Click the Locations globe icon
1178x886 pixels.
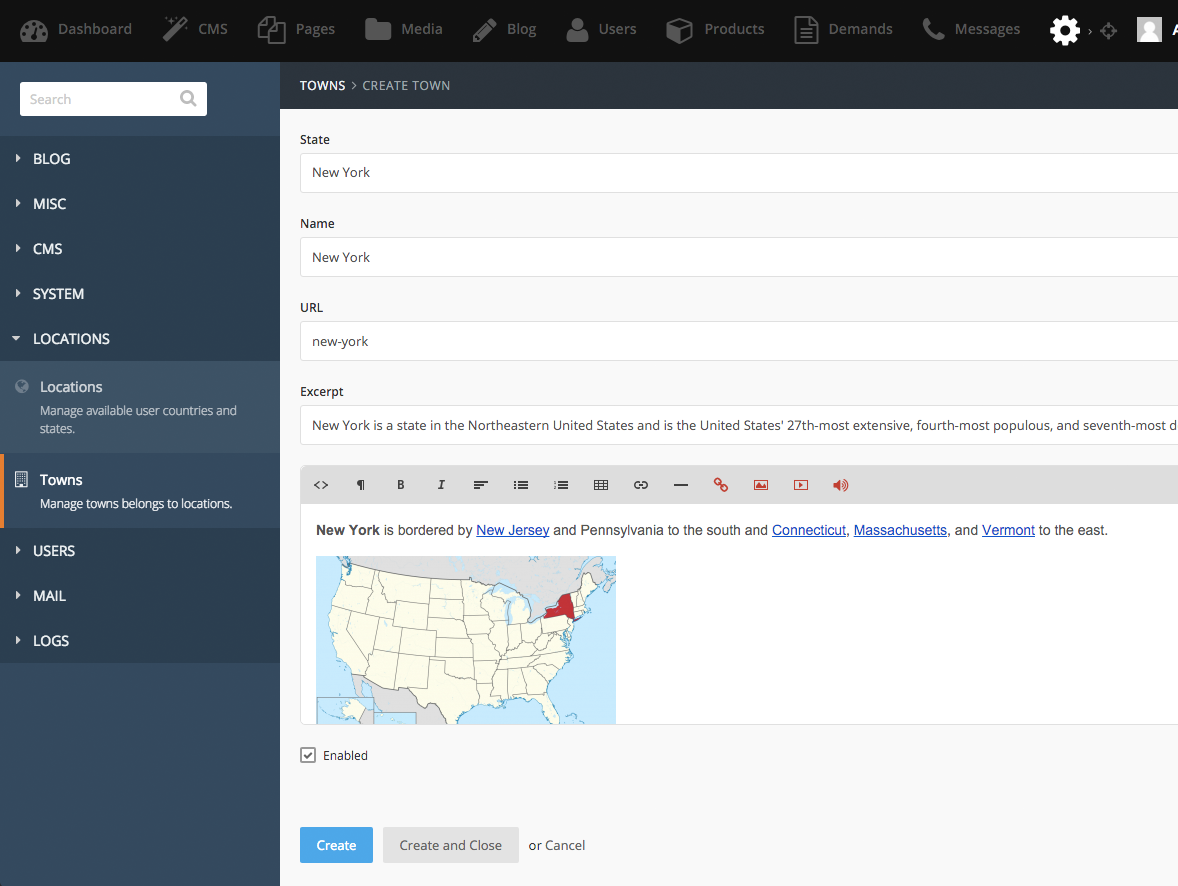tap(22, 386)
